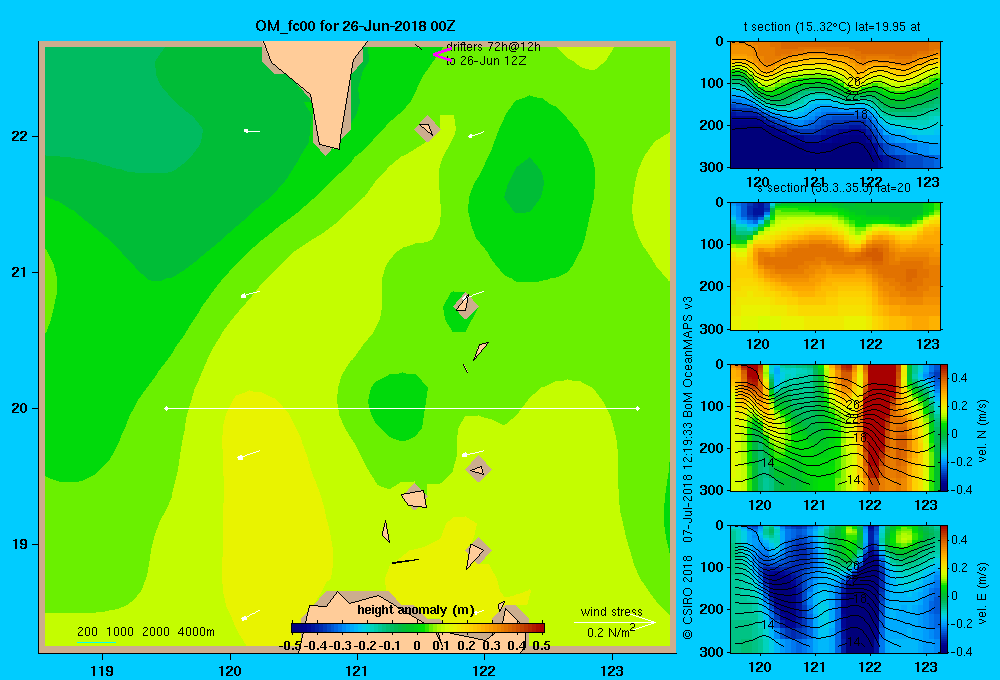Click the 'wind stress' legend label
1000x680 pixels.
612,612
